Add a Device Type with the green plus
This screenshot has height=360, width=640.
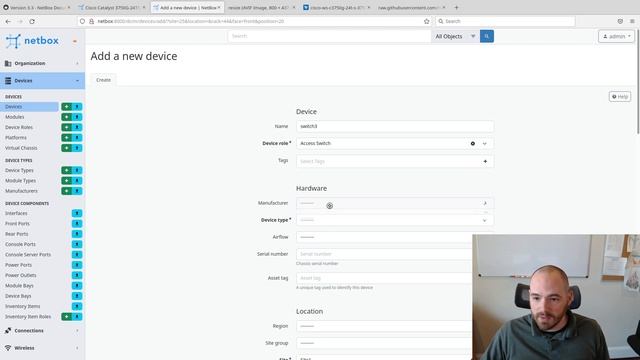point(67,170)
